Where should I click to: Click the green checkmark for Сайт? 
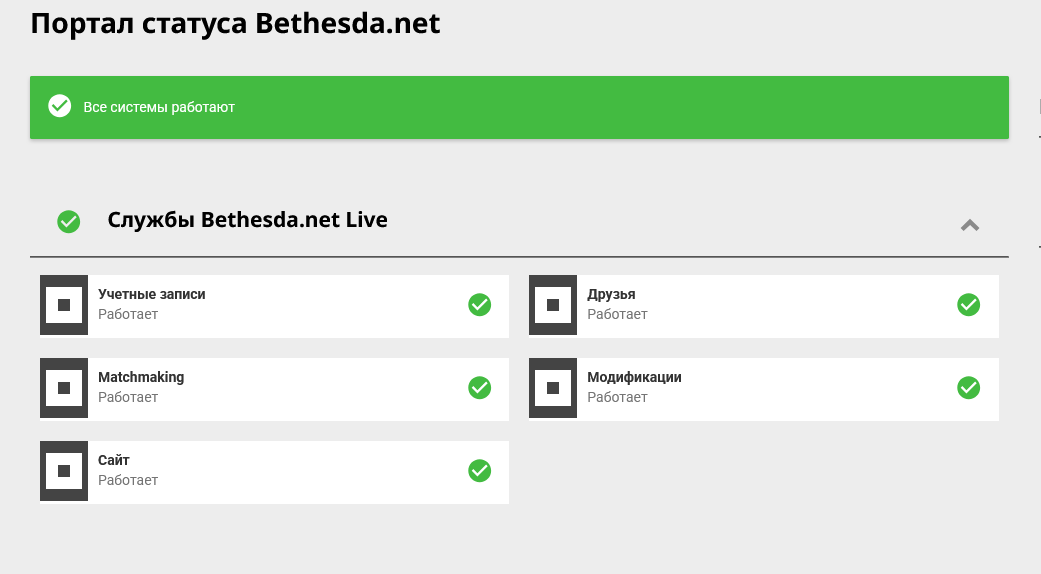[x=479, y=470]
